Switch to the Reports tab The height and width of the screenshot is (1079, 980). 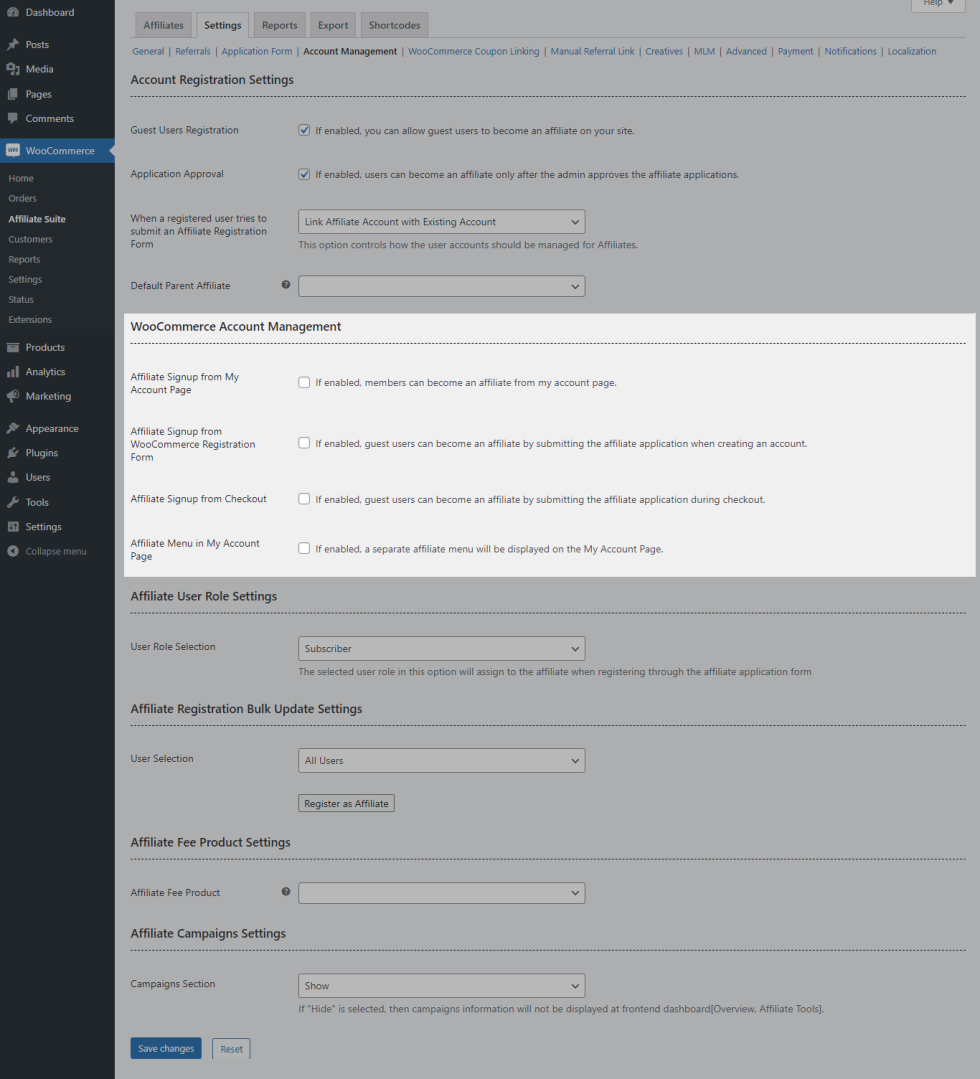click(x=280, y=25)
